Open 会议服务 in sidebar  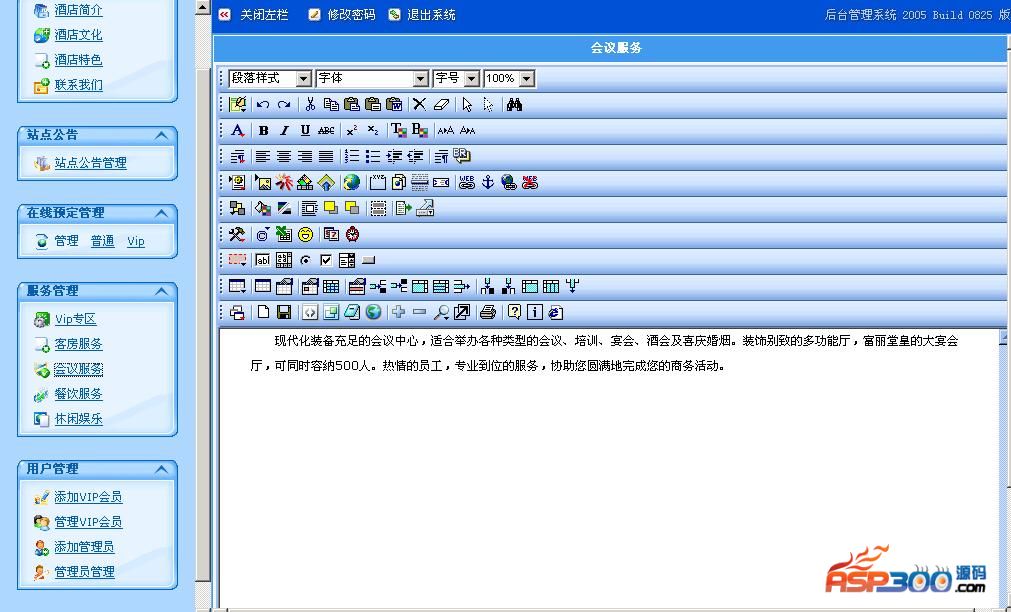pyautogui.click(x=79, y=369)
